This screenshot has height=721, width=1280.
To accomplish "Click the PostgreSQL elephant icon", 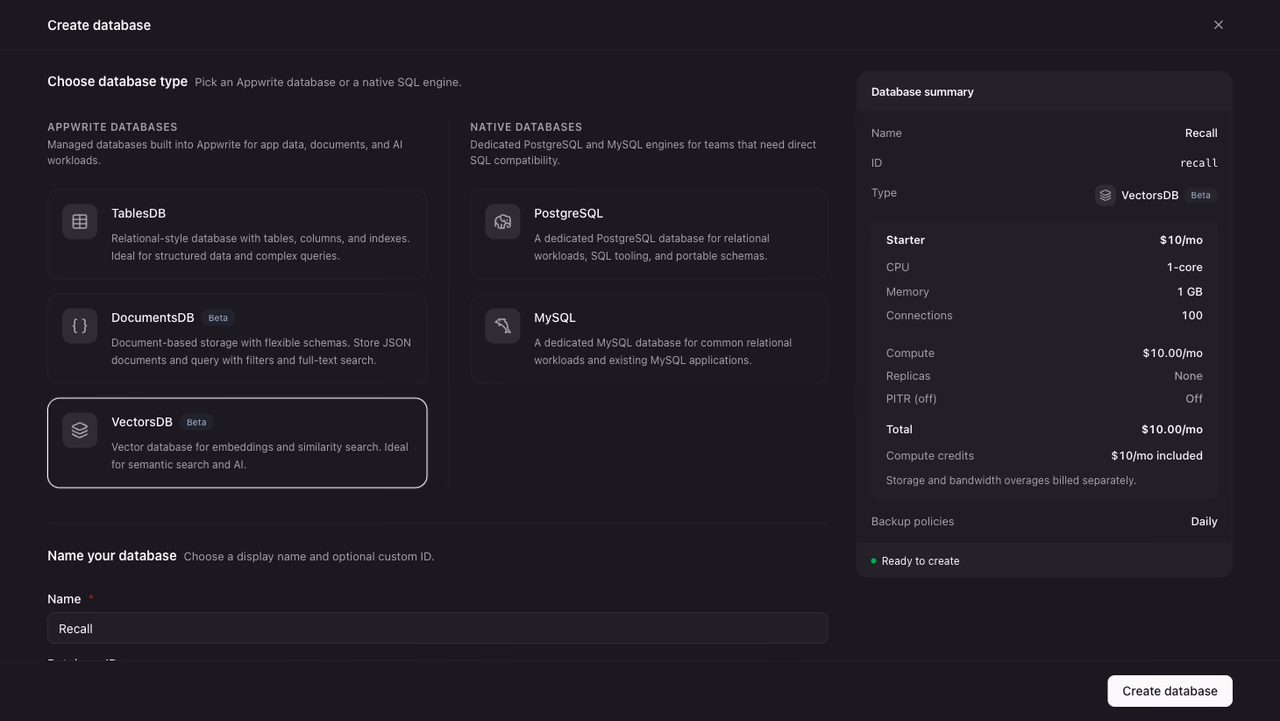I will [503, 222].
